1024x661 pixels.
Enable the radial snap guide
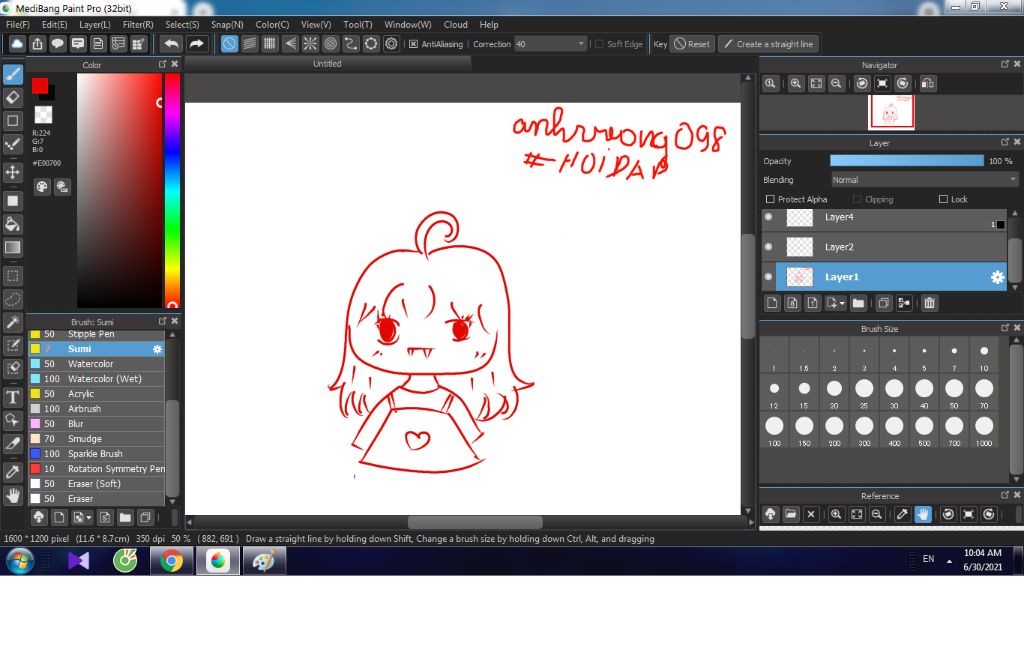tap(310, 44)
